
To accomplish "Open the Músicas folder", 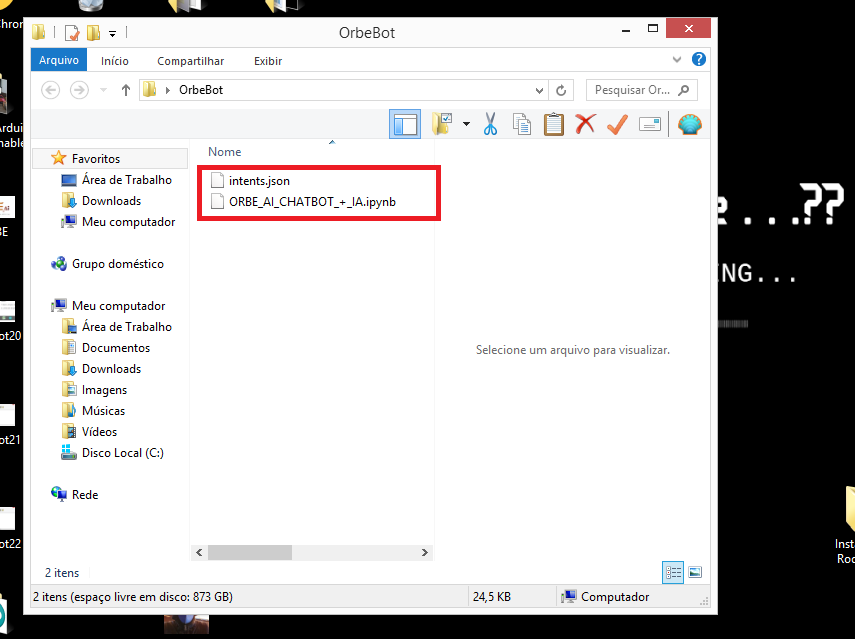I will point(103,411).
